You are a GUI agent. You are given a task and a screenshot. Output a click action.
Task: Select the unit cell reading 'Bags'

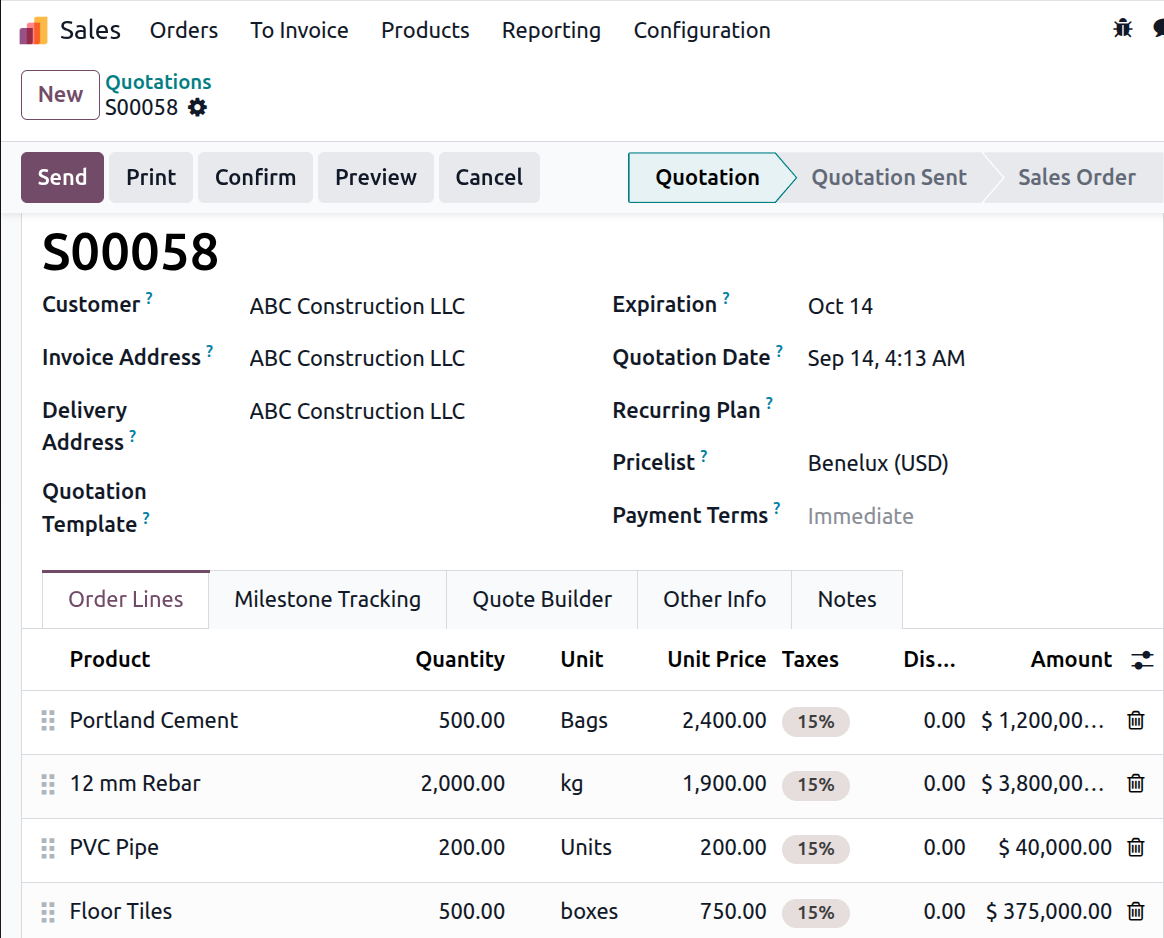[x=584, y=721]
